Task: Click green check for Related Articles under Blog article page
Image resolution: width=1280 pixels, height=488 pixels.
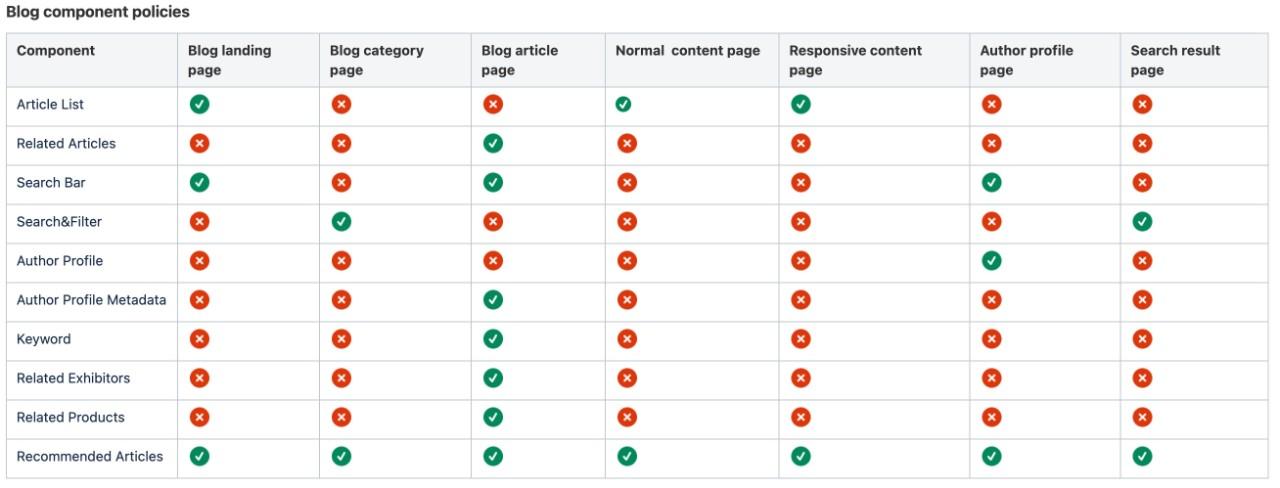Action: pyautogui.click(x=493, y=143)
